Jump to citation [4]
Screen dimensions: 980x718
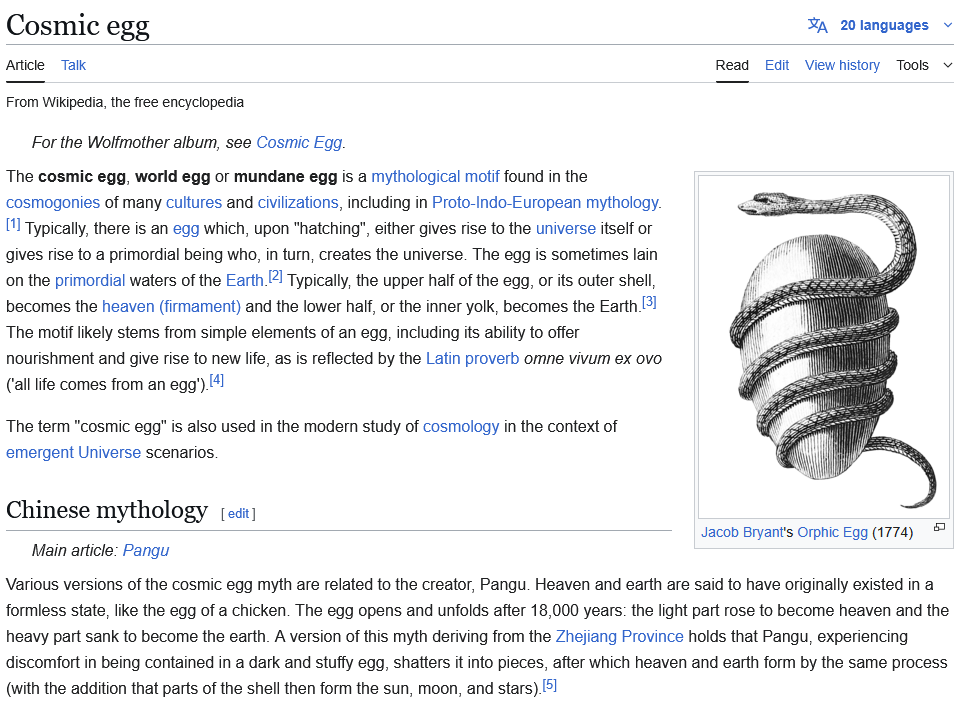pos(216,379)
